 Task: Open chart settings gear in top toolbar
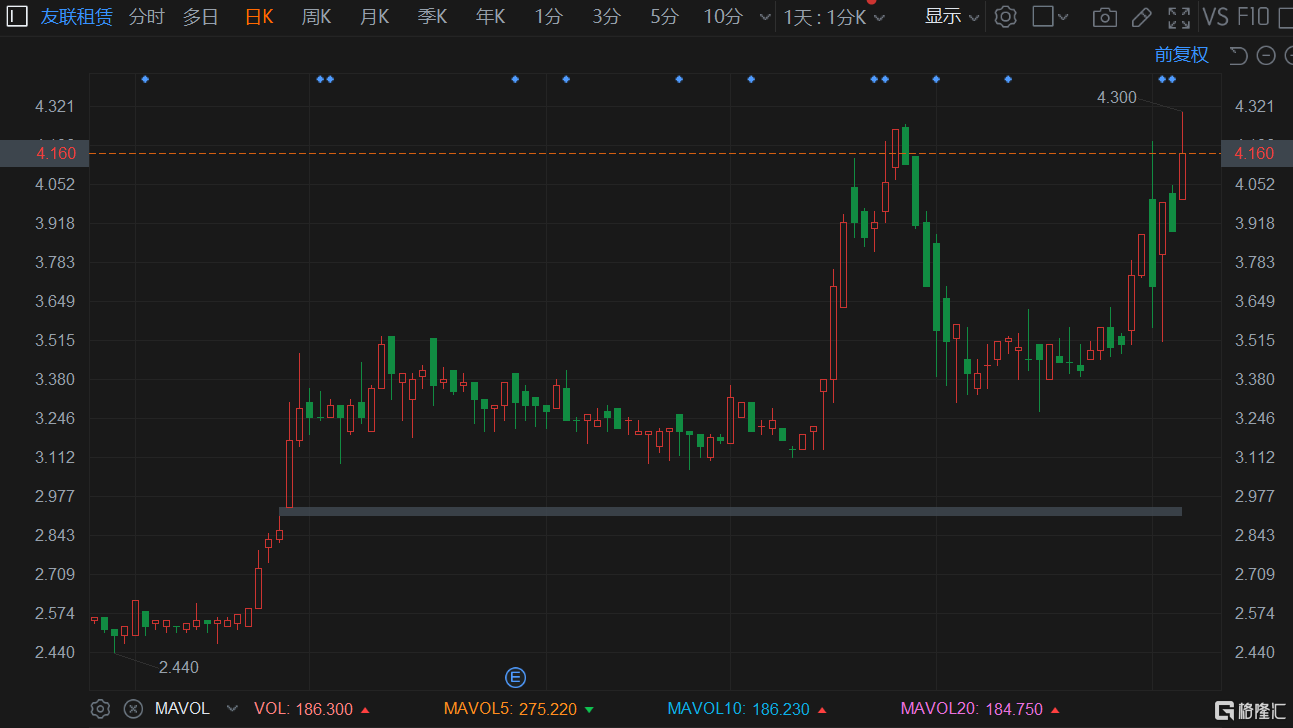[1006, 16]
